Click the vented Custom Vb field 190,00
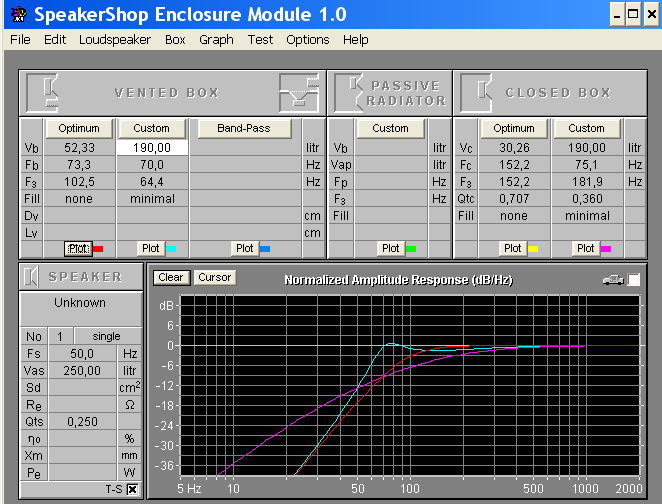This screenshot has height=504, width=662. (x=152, y=148)
